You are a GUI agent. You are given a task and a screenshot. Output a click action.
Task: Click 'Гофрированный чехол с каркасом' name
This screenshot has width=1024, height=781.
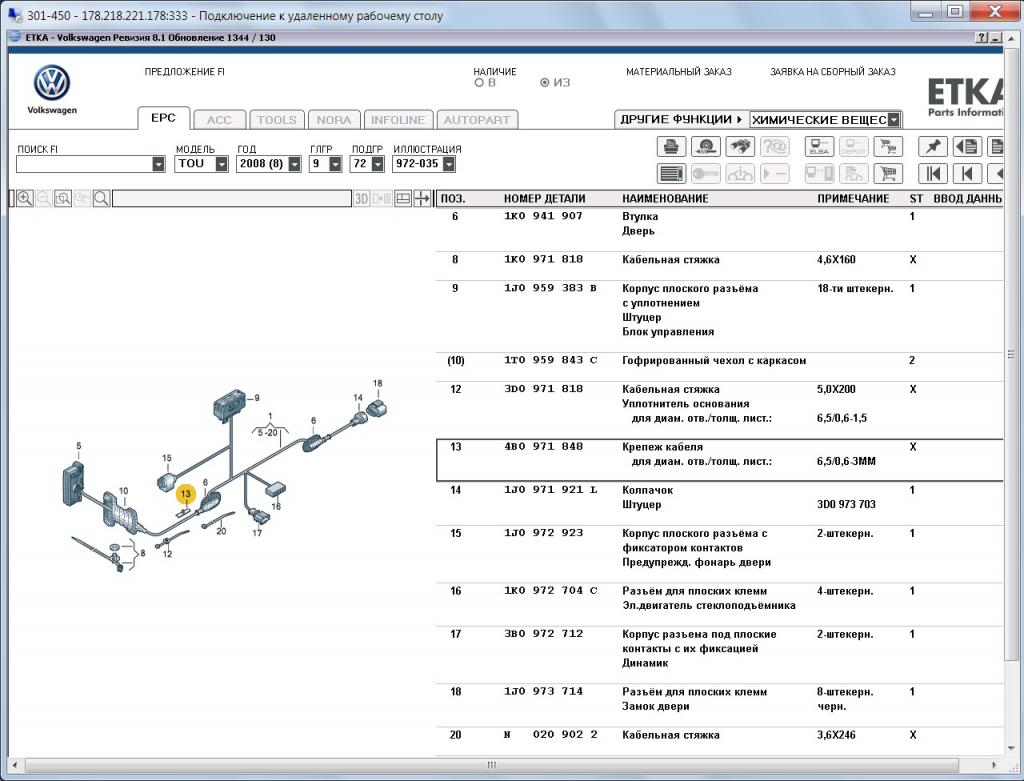714,360
